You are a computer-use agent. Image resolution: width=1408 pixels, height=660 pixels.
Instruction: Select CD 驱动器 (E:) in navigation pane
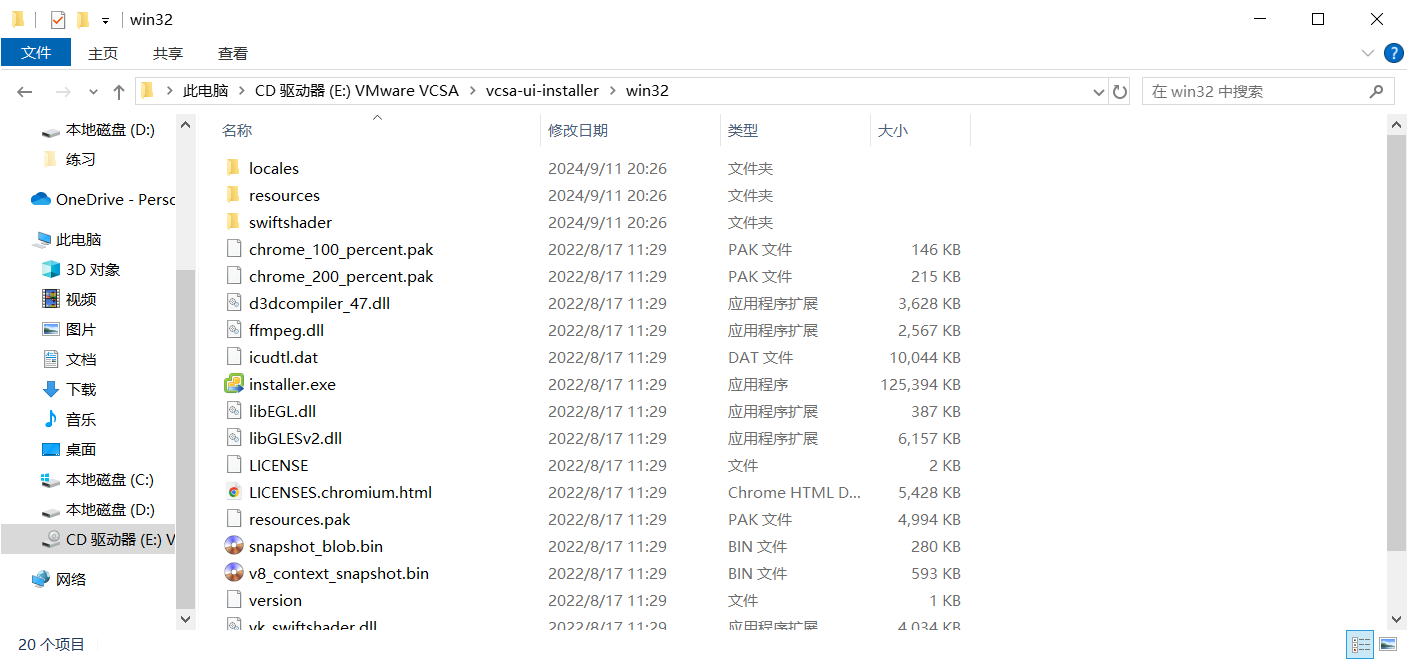[120, 539]
